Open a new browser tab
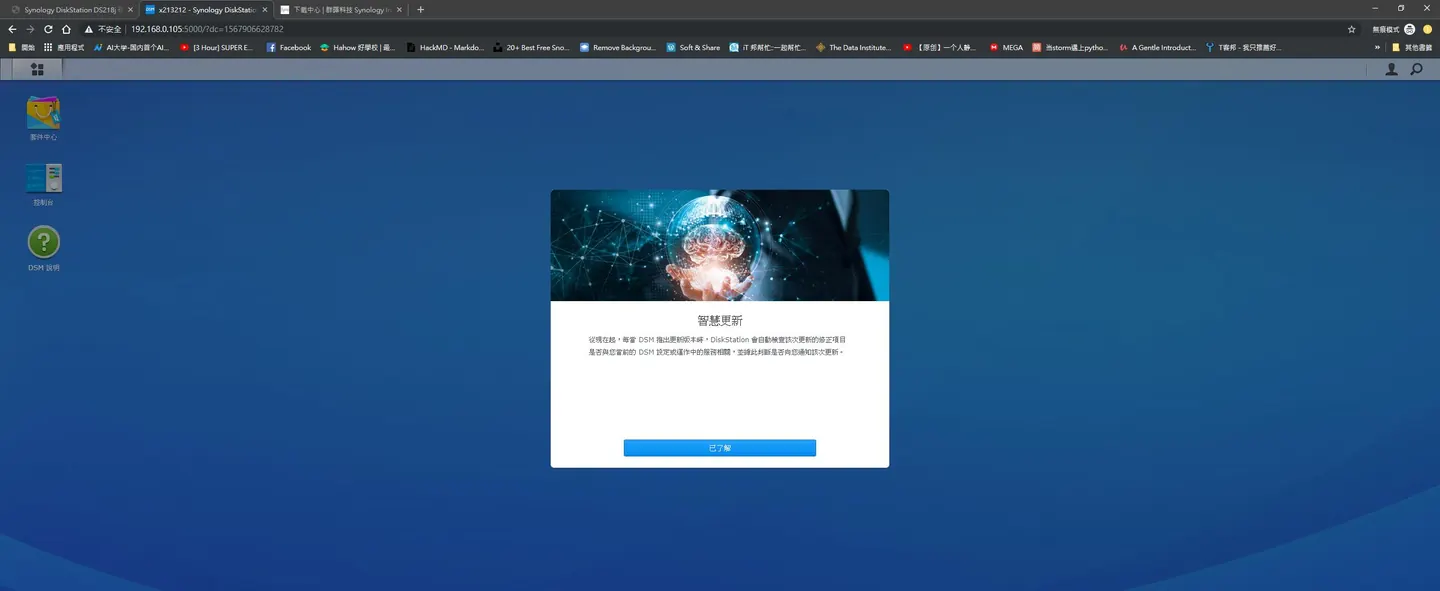Image resolution: width=1440 pixels, height=591 pixels. click(420, 9)
